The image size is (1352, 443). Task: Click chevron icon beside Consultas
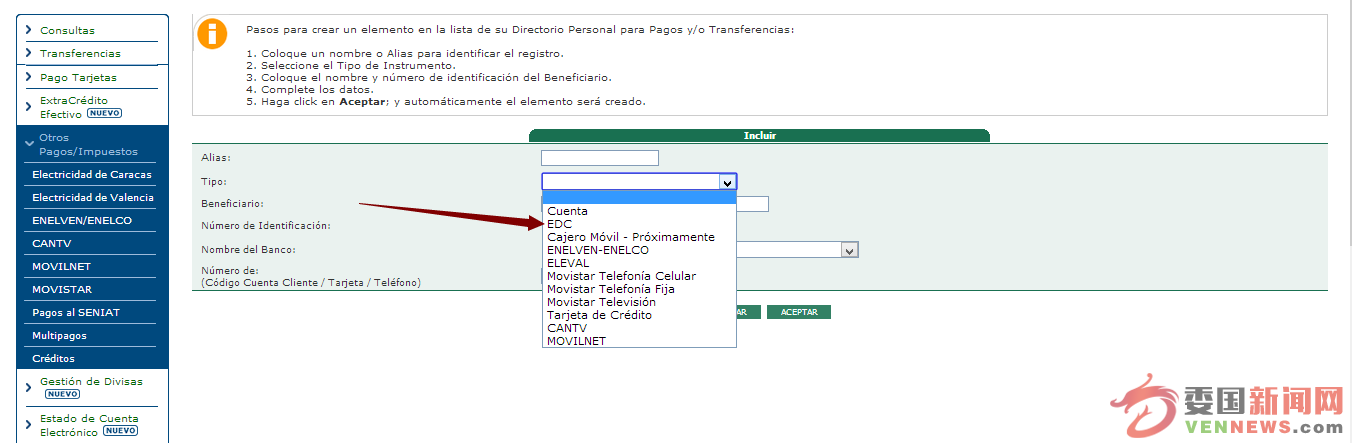pyautogui.click(x=29, y=30)
